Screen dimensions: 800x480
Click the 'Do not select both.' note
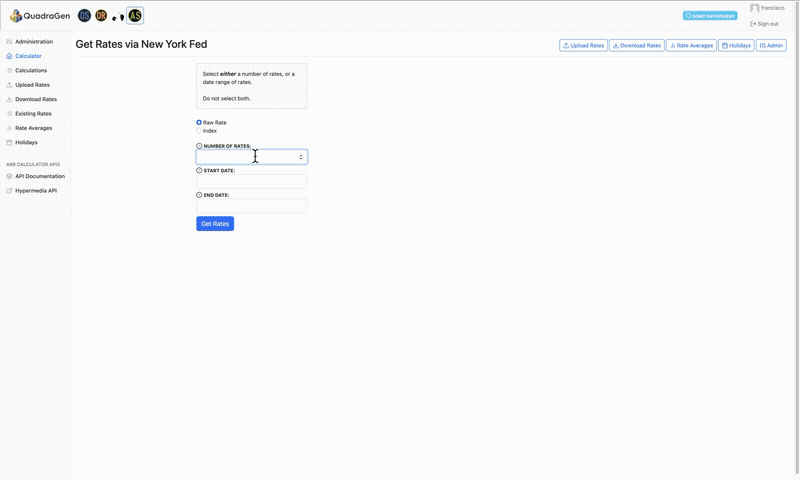227,98
